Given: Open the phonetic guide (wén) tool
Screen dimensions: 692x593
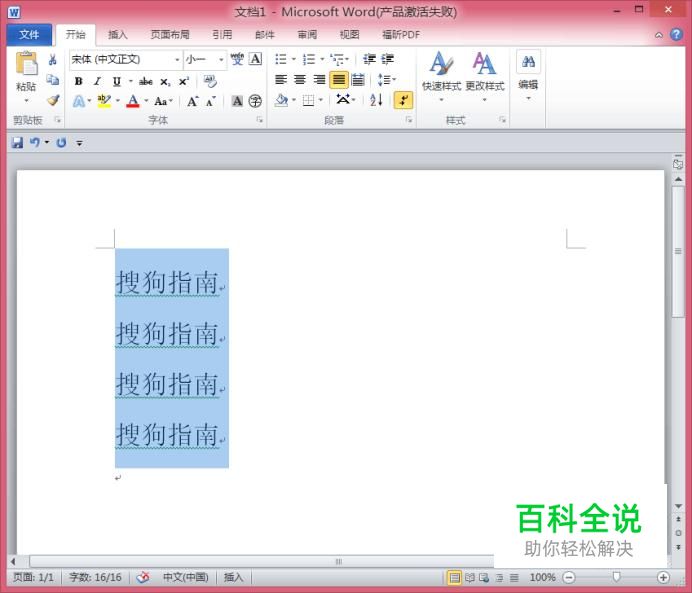Looking at the screenshot, I should (x=237, y=59).
